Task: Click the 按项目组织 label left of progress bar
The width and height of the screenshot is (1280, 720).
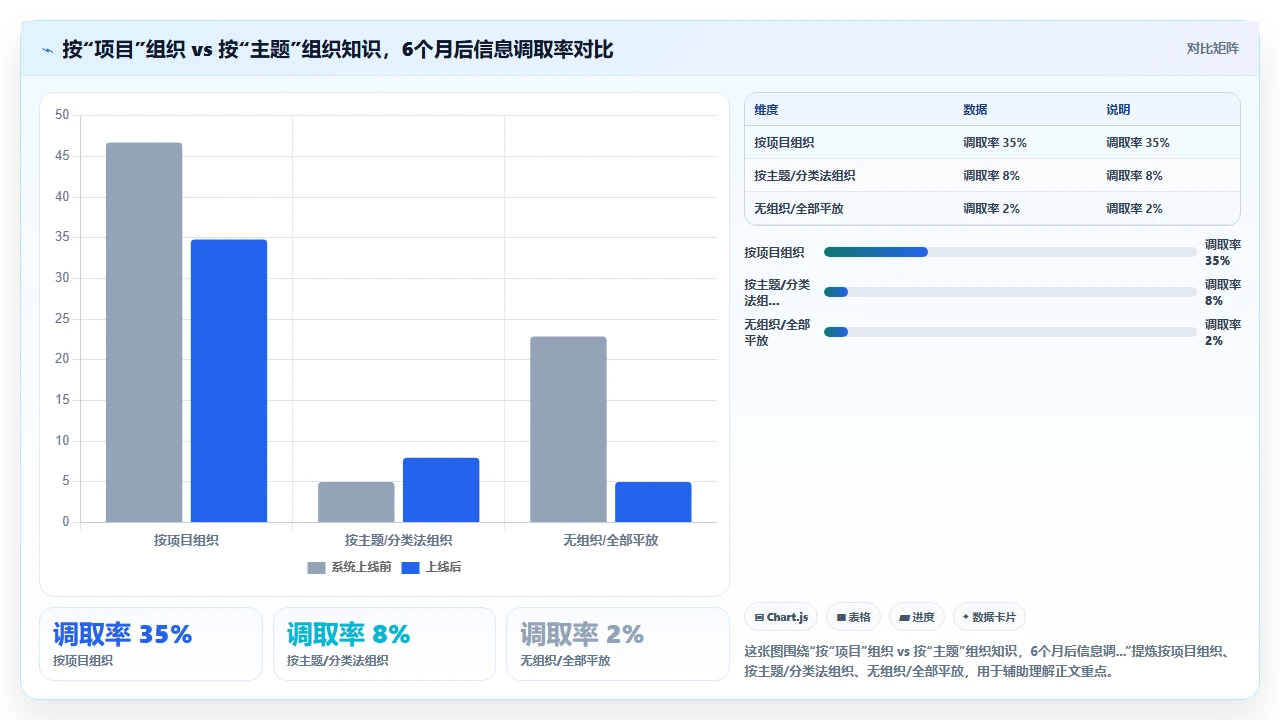Action: coord(774,253)
